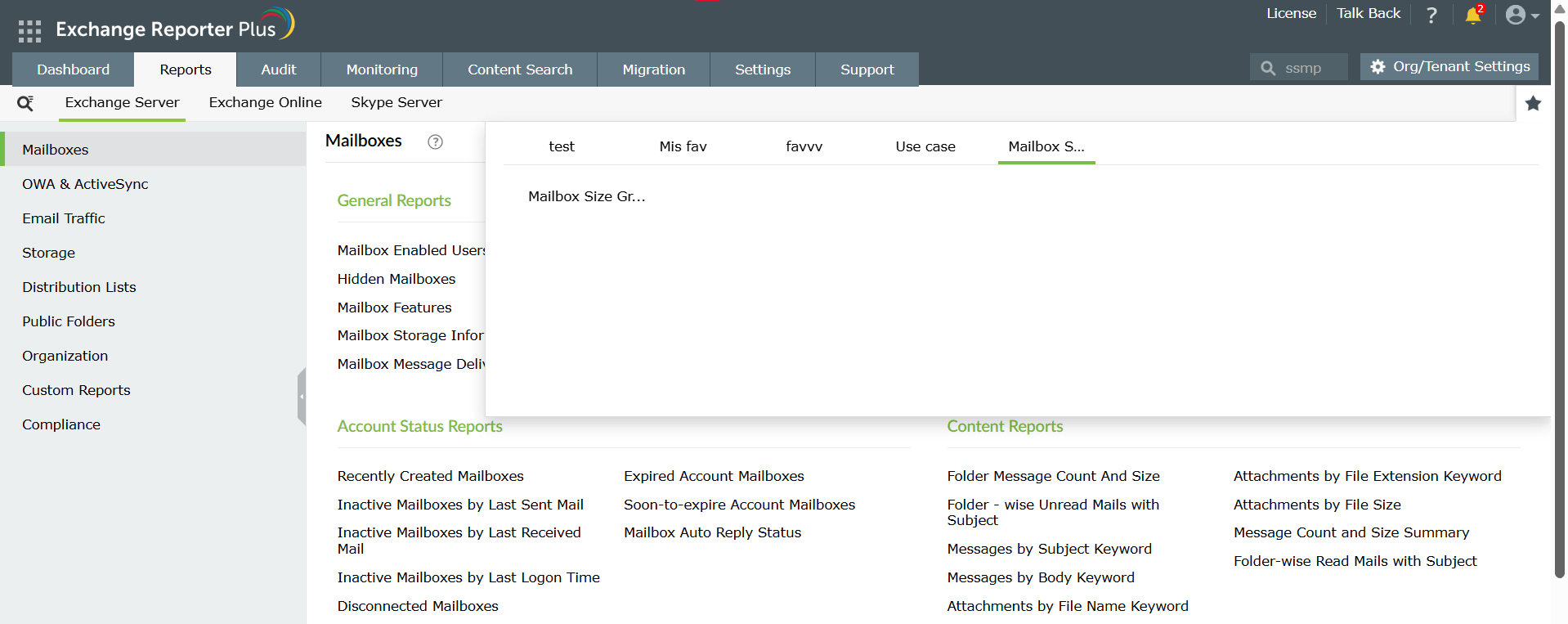
Task: Switch to the Dashboard tab
Action: (x=74, y=70)
